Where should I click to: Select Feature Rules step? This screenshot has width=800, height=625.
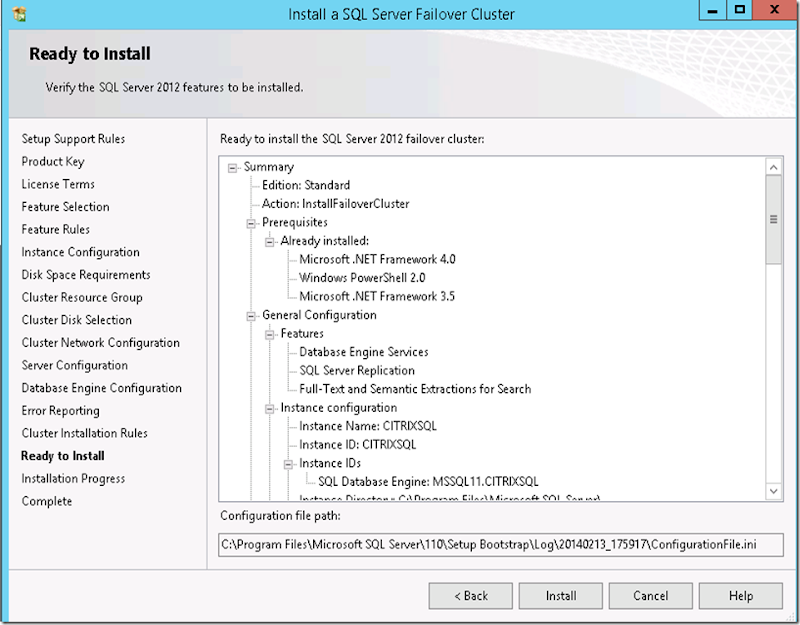[x=55, y=230]
